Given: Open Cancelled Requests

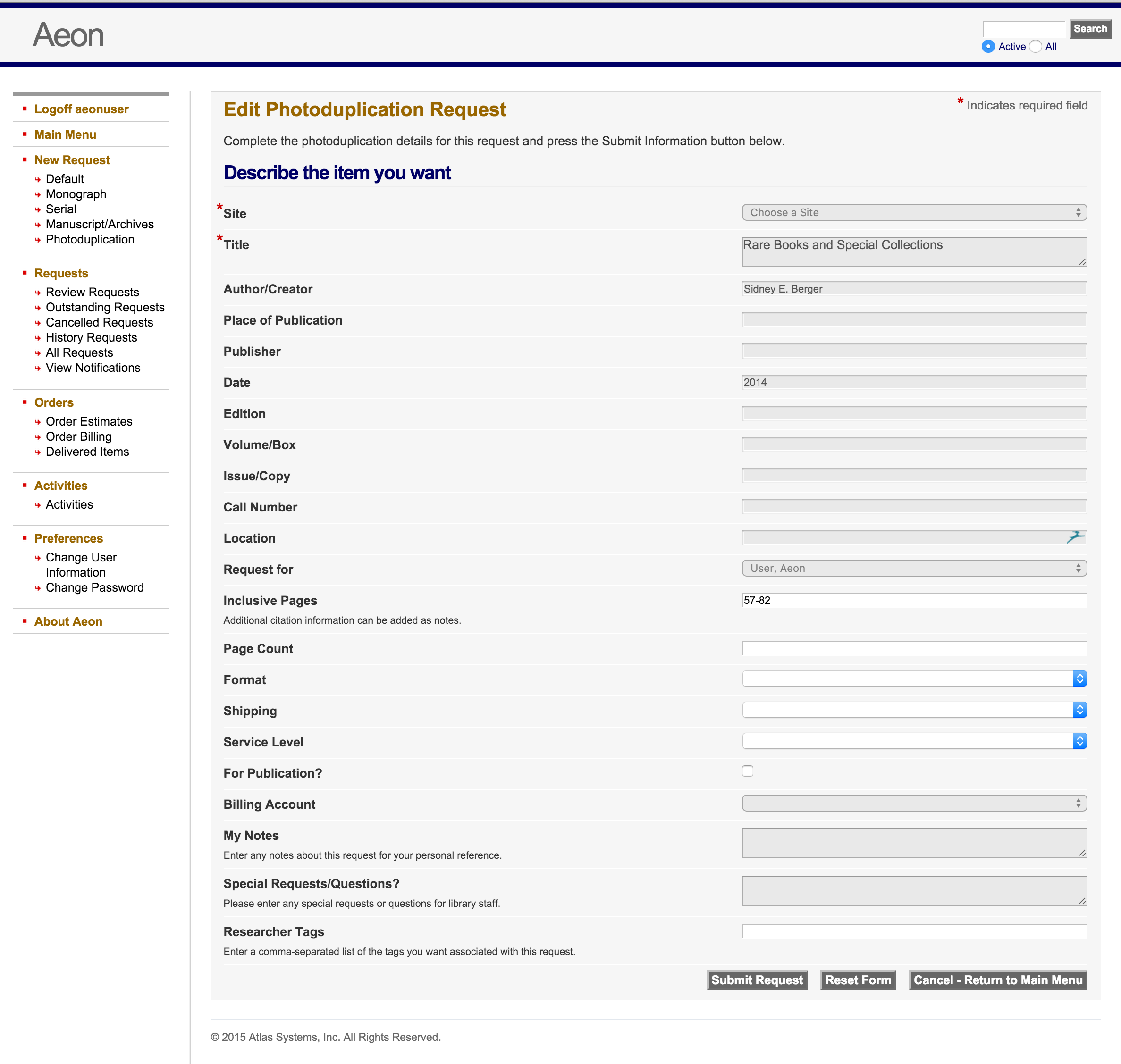Looking at the screenshot, I should 99,323.
